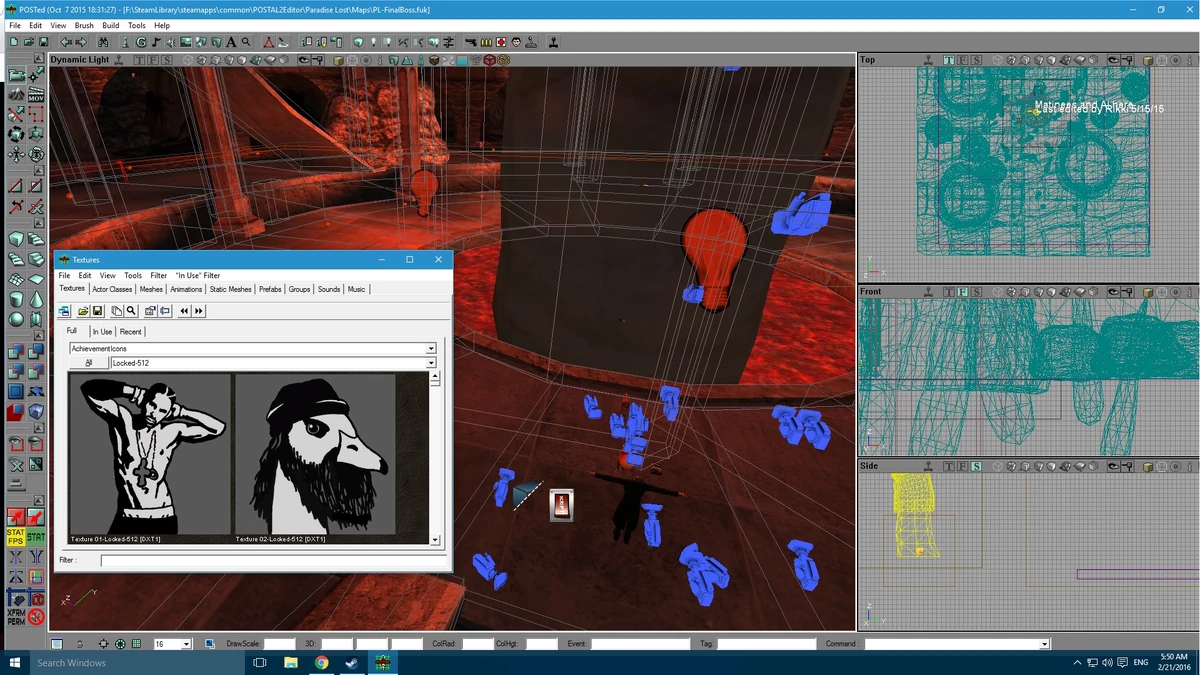1200x675 pixels.
Task: Open texture package load dialog in Textures browser
Action: pyautogui.click(x=84, y=311)
